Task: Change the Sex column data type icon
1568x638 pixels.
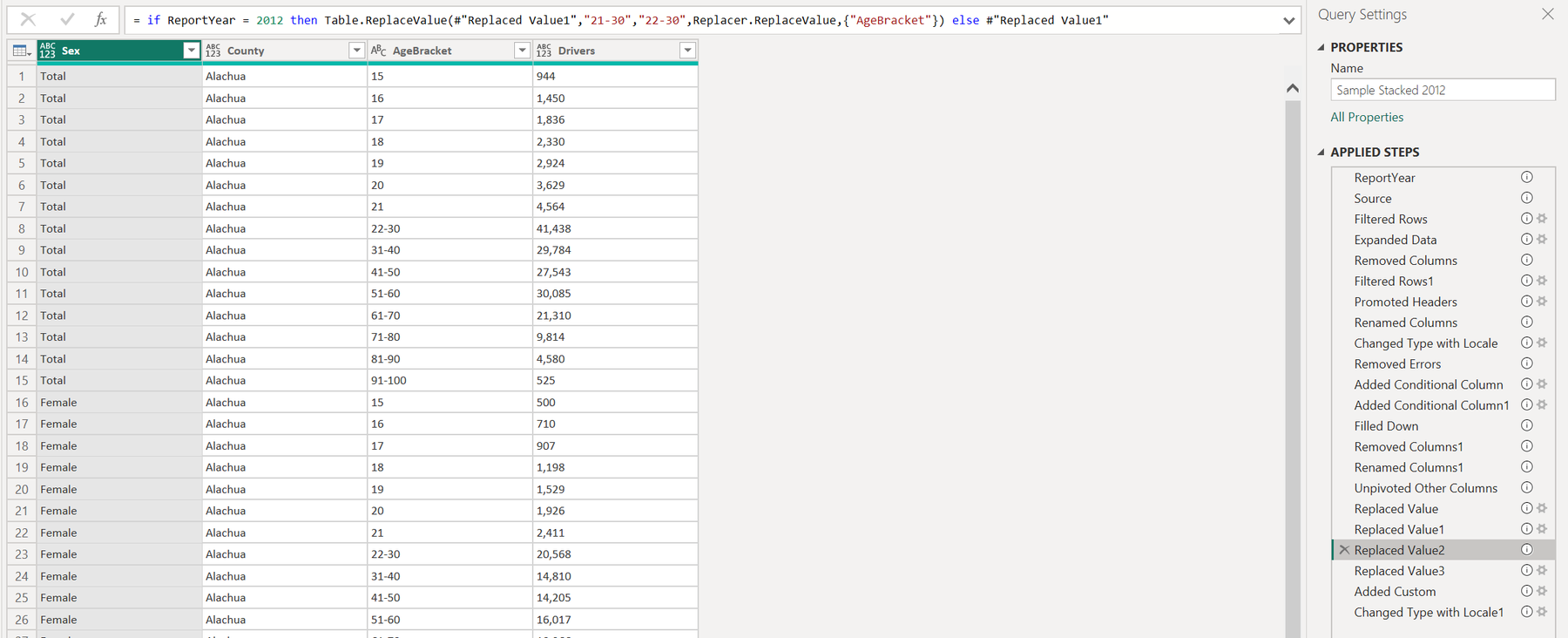Action: 48,51
